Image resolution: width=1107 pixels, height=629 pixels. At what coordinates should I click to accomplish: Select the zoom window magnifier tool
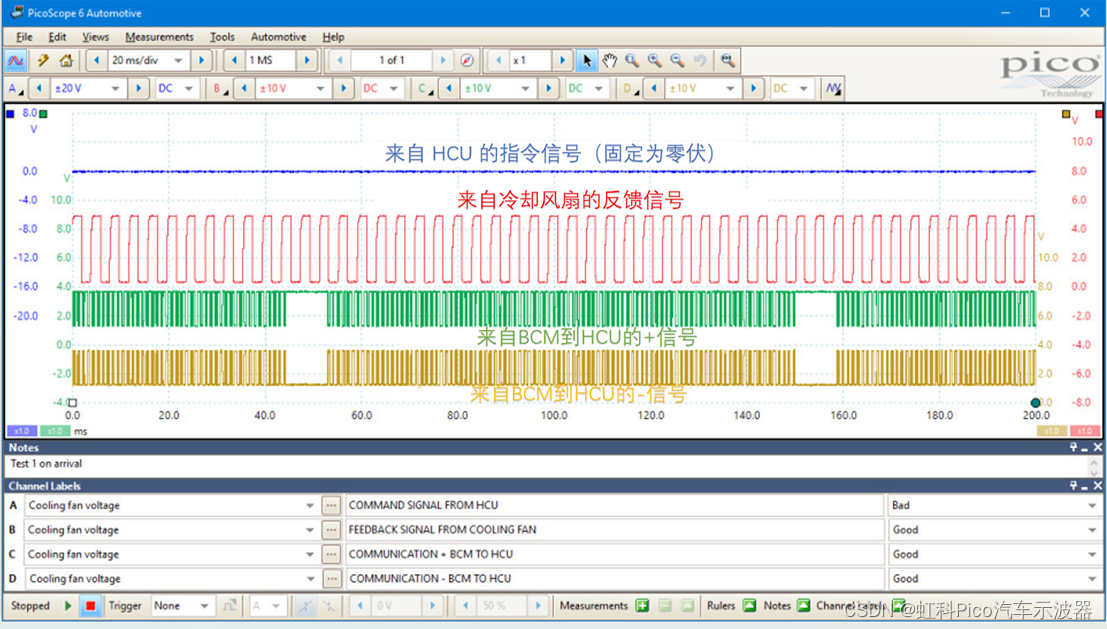click(632, 61)
